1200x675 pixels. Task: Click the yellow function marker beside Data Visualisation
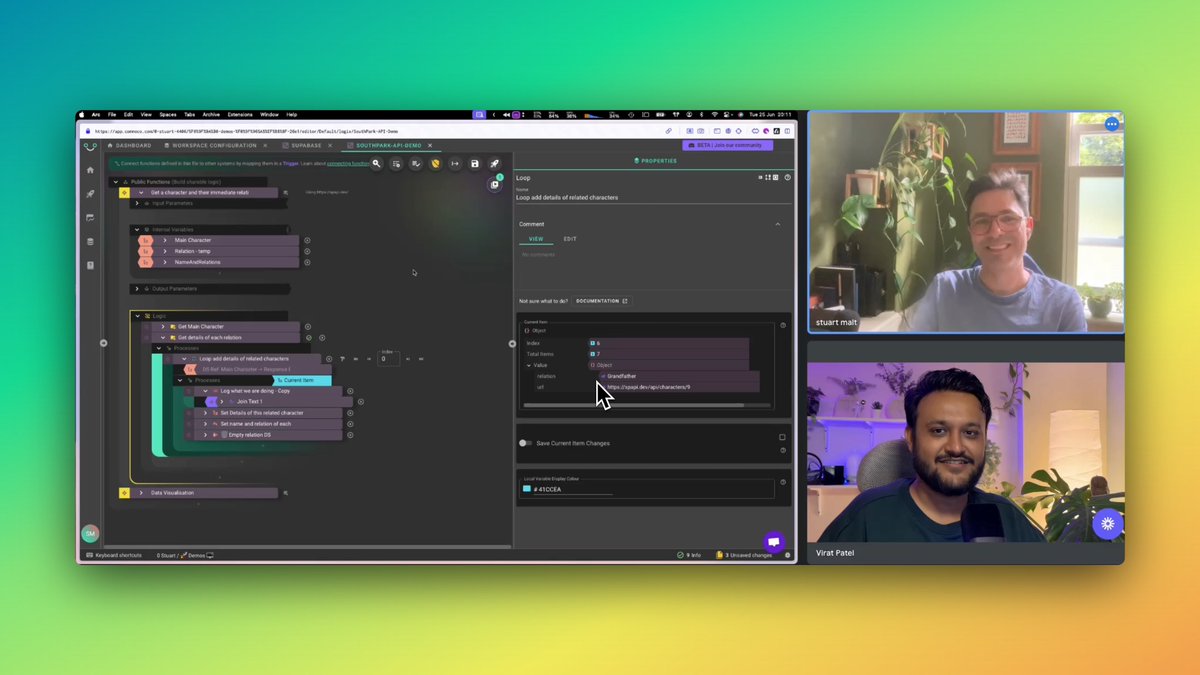click(125, 493)
